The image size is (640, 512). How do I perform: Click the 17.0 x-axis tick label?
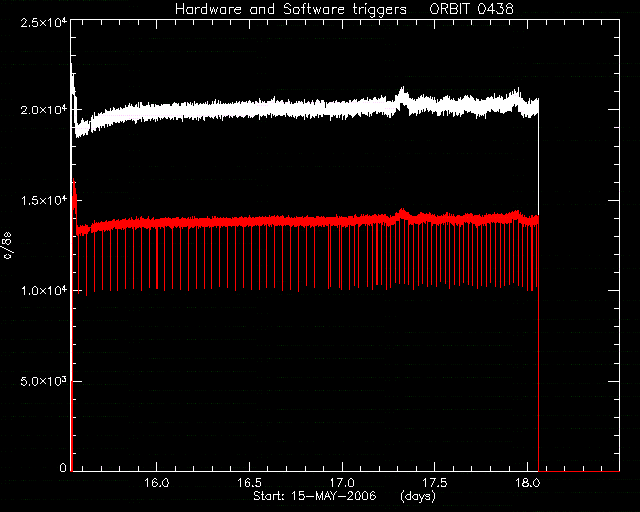pos(342,483)
